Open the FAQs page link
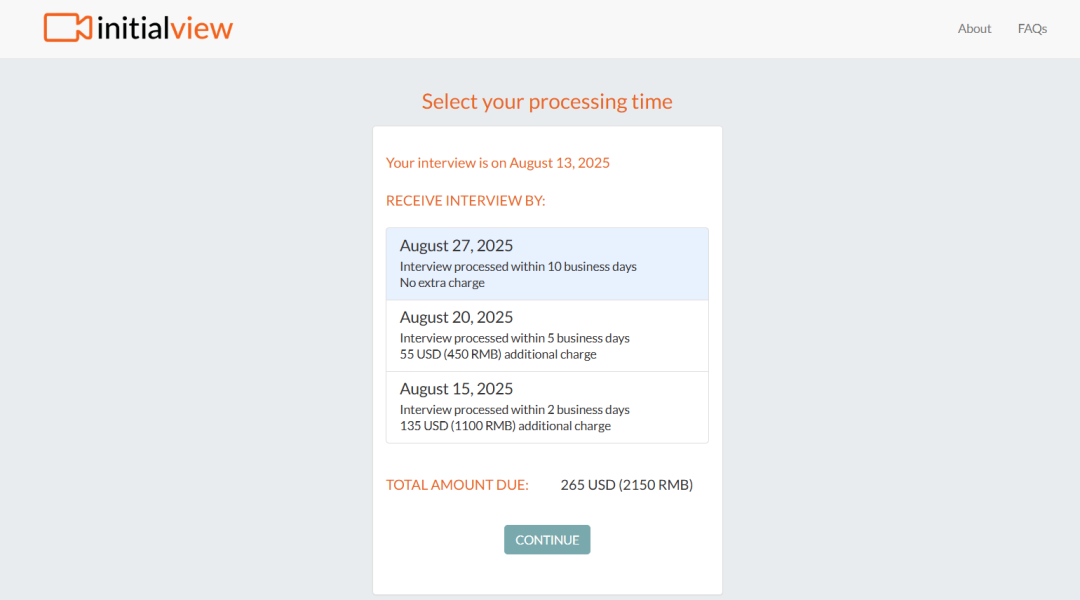Viewport: 1080px width, 600px height. tap(1032, 28)
